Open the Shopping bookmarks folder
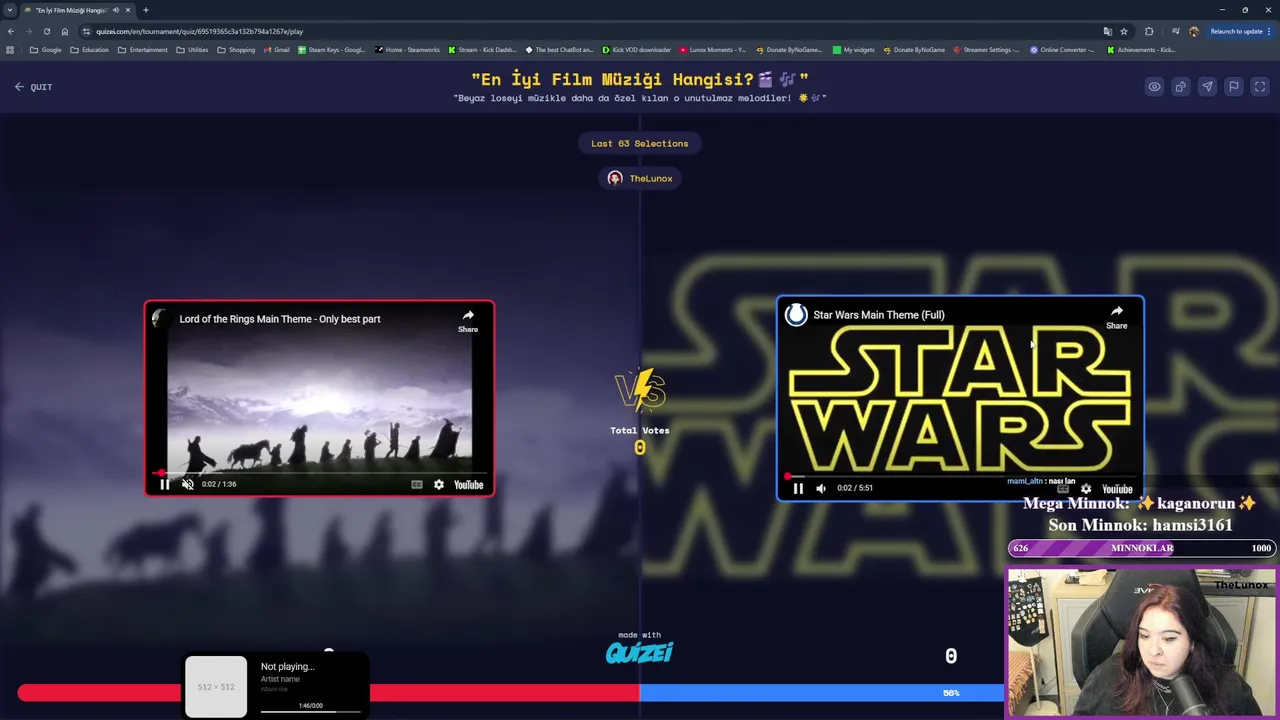Image resolution: width=1280 pixels, height=720 pixels. pos(236,50)
